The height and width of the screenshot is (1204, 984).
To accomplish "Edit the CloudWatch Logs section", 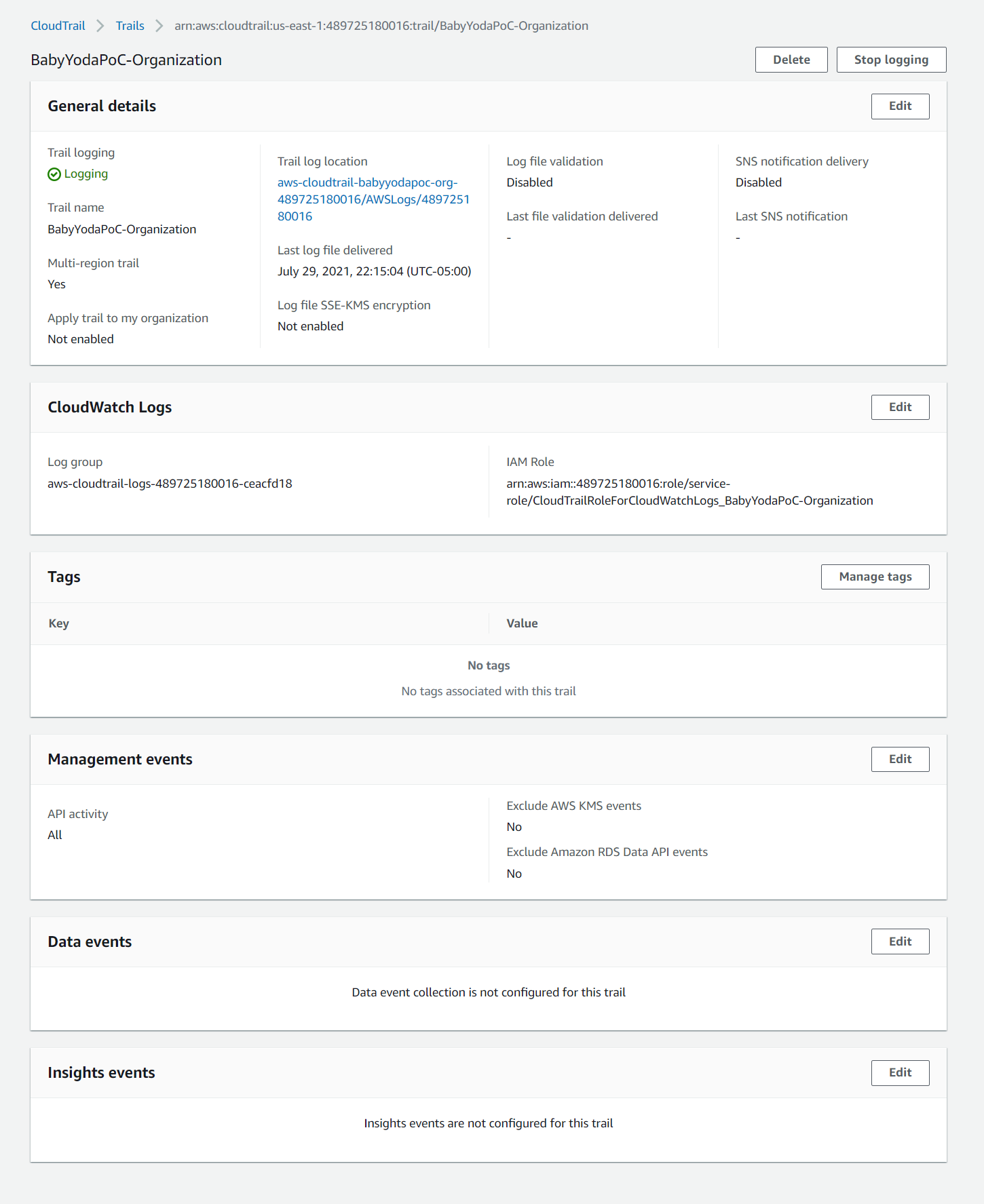I will tap(900, 407).
